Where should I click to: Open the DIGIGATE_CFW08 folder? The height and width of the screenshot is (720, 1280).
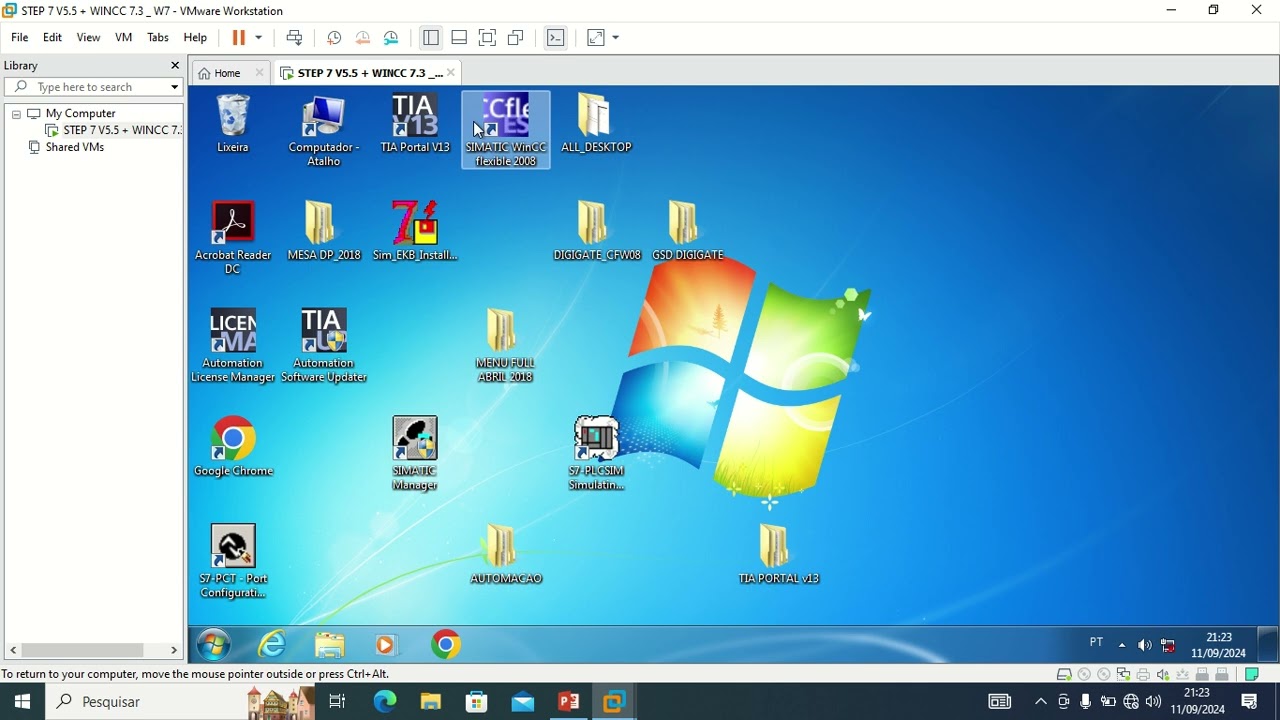click(x=597, y=231)
